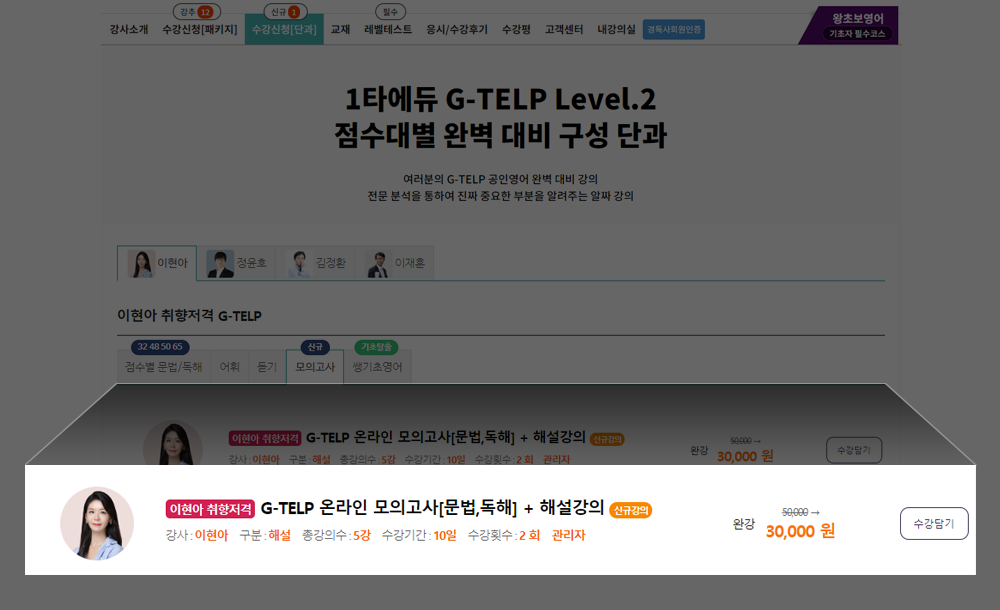1000x610 pixels.
Task: Switch to the 정윤호 instructor tab
Action: tap(236, 263)
